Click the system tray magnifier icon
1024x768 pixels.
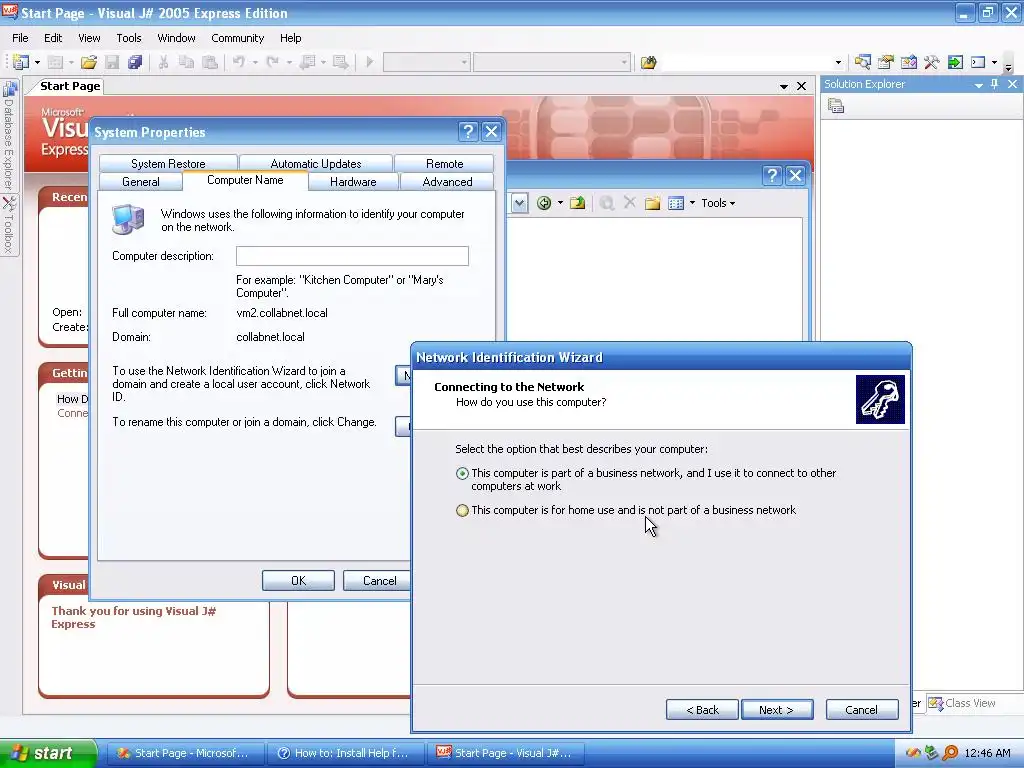pos(951,753)
